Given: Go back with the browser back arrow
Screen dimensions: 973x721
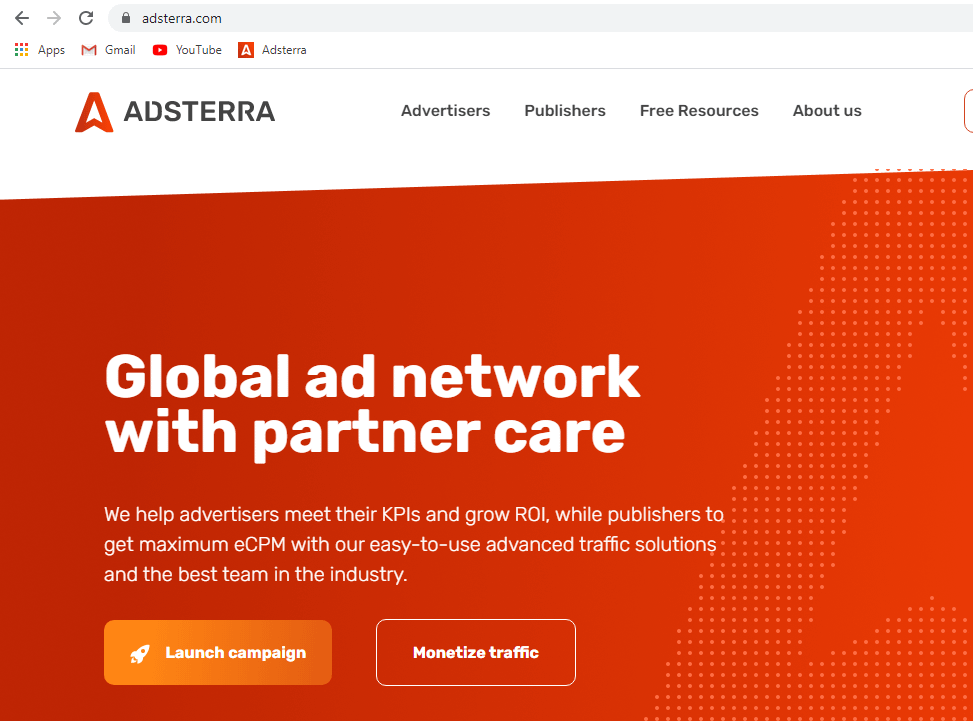Looking at the screenshot, I should tap(22, 18).
